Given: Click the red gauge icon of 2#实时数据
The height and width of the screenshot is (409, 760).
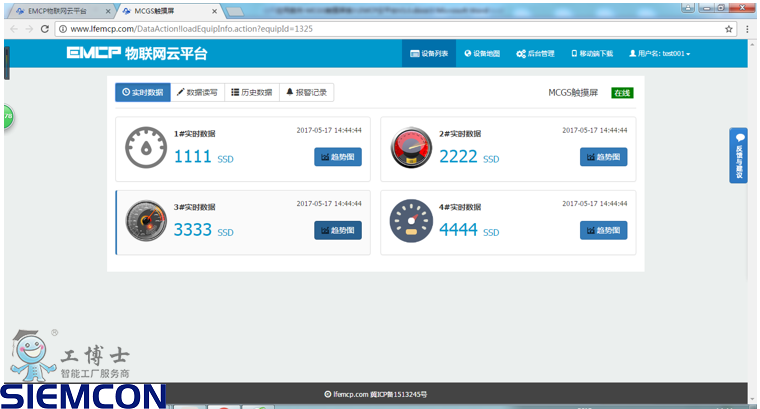Looking at the screenshot, I should coord(412,147).
